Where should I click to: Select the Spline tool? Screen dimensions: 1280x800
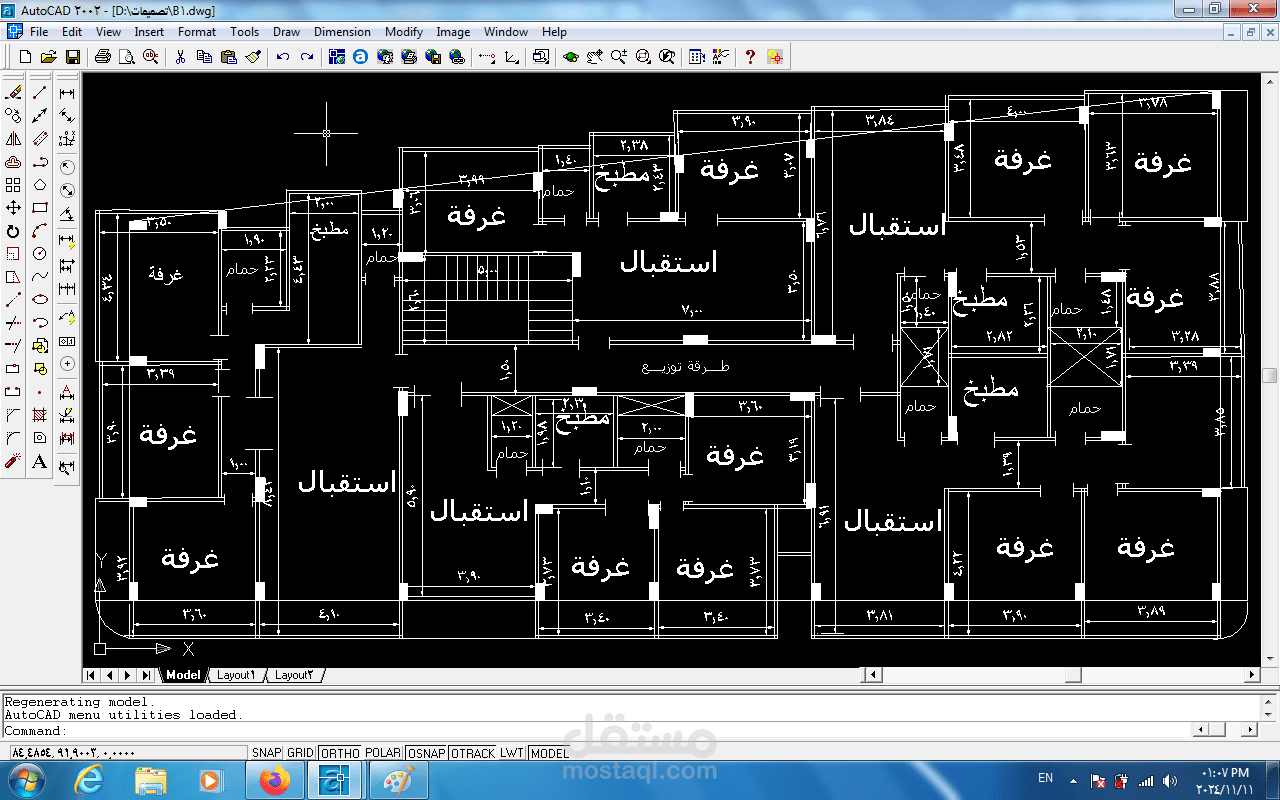[x=40, y=277]
